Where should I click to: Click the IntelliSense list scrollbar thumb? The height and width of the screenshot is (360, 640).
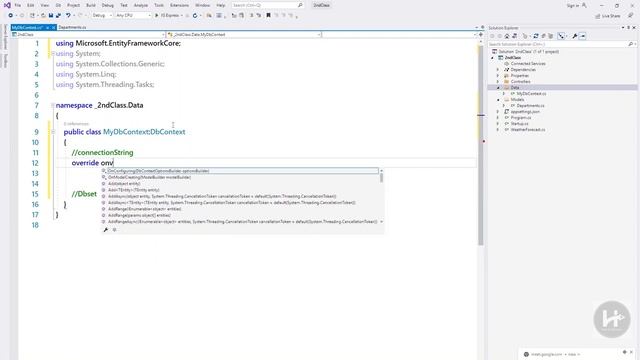coord(381,178)
